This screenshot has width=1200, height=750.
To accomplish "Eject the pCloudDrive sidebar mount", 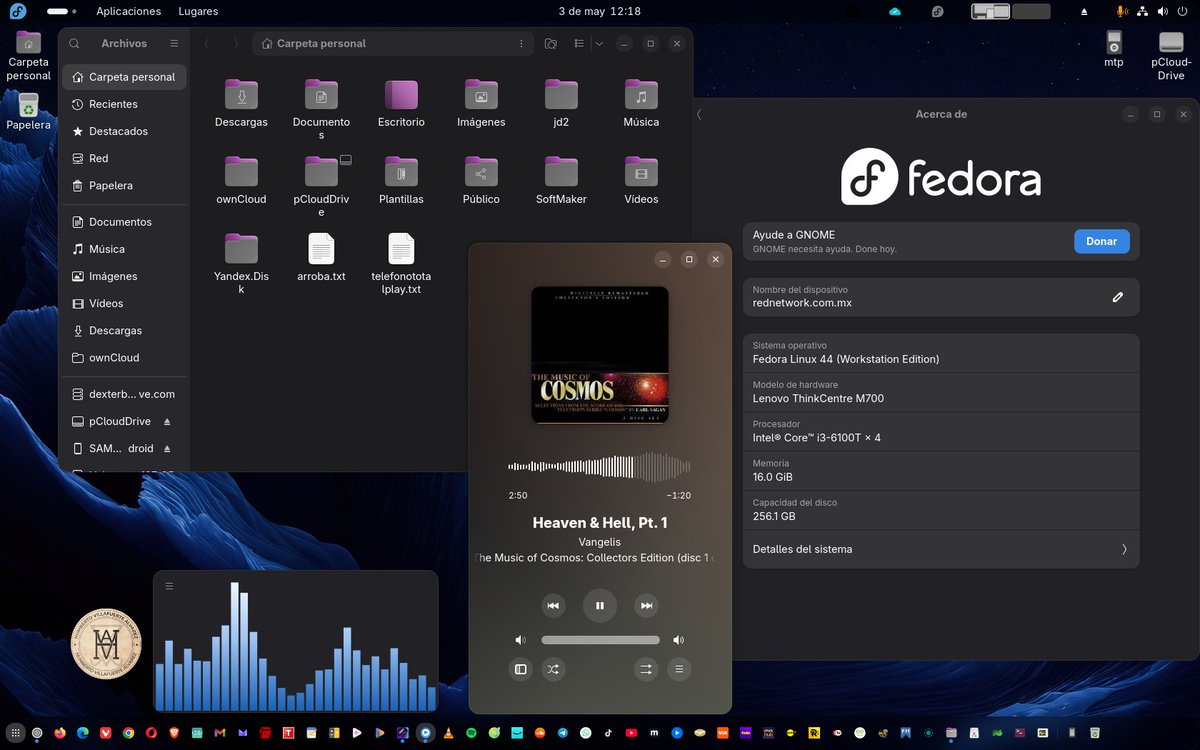I will (x=167, y=421).
